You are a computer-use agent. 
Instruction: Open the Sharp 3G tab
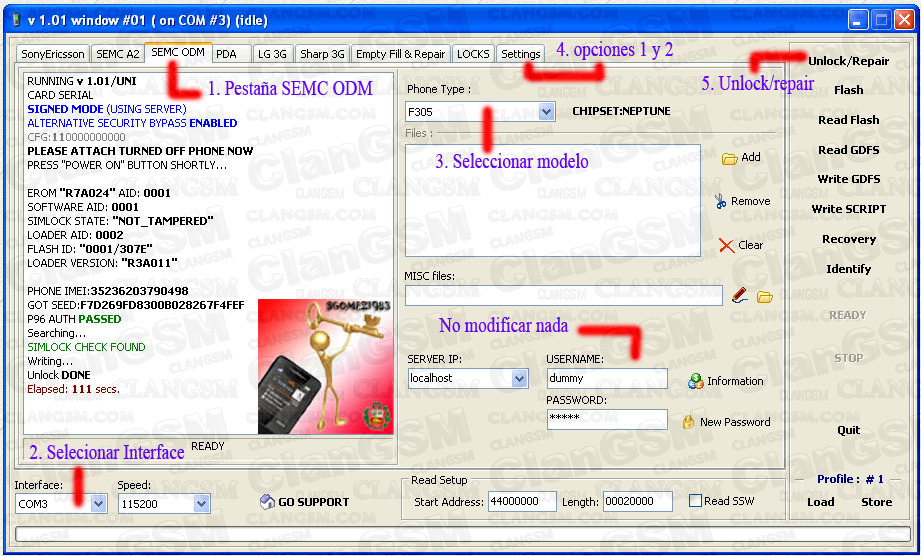point(322,54)
